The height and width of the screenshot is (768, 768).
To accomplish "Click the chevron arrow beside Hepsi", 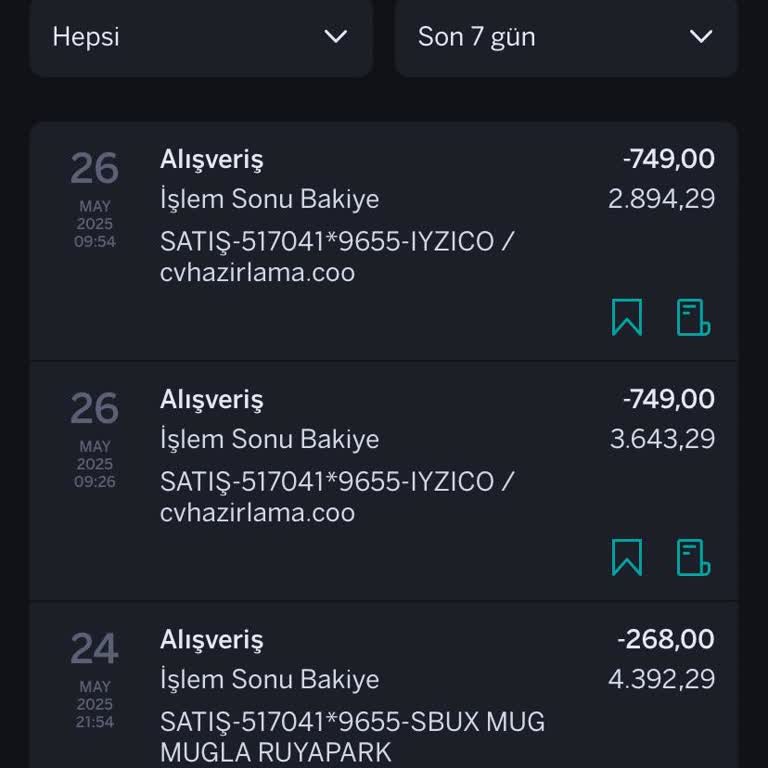I will point(336,37).
